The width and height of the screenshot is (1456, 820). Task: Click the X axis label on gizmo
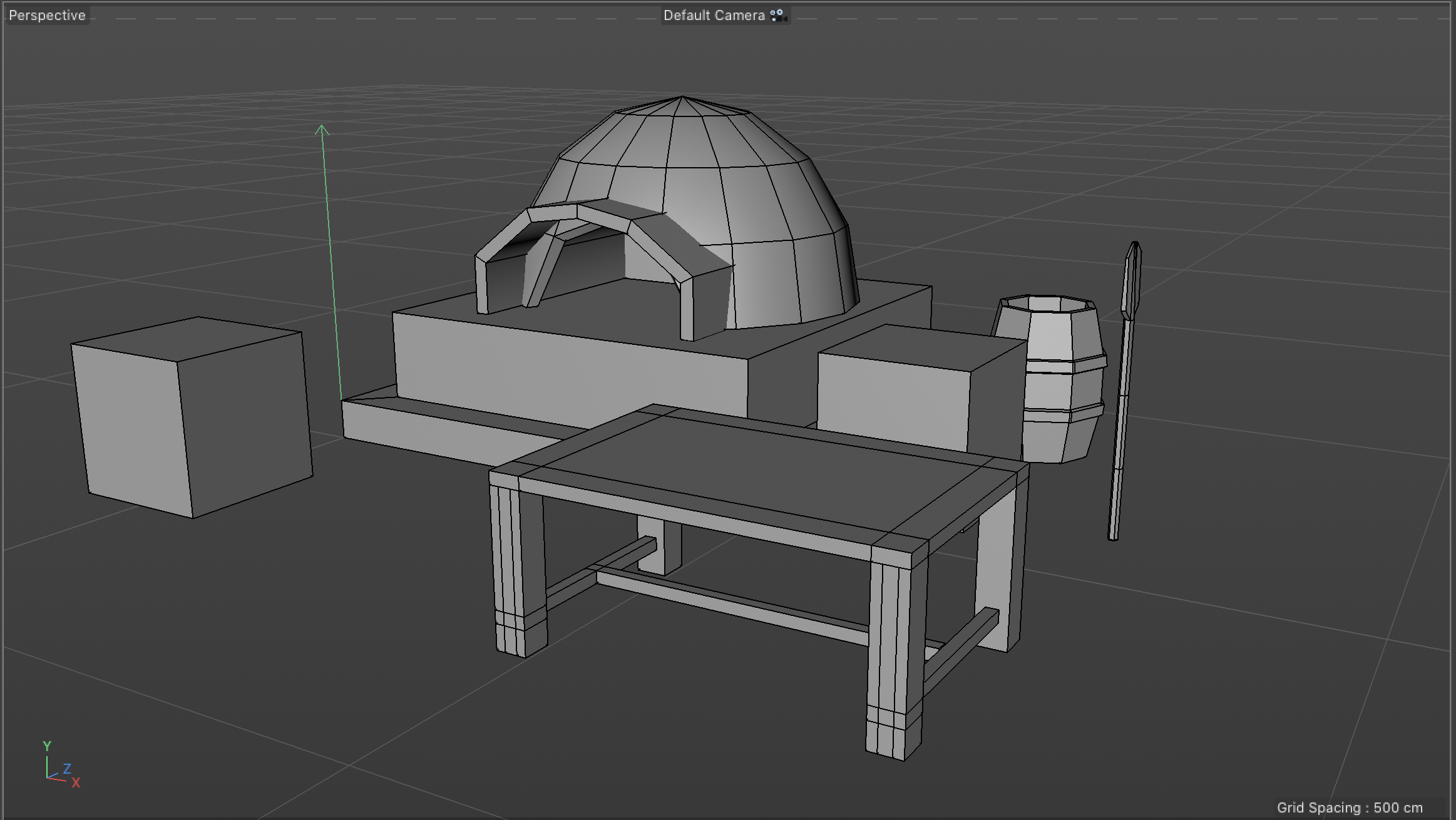[76, 782]
